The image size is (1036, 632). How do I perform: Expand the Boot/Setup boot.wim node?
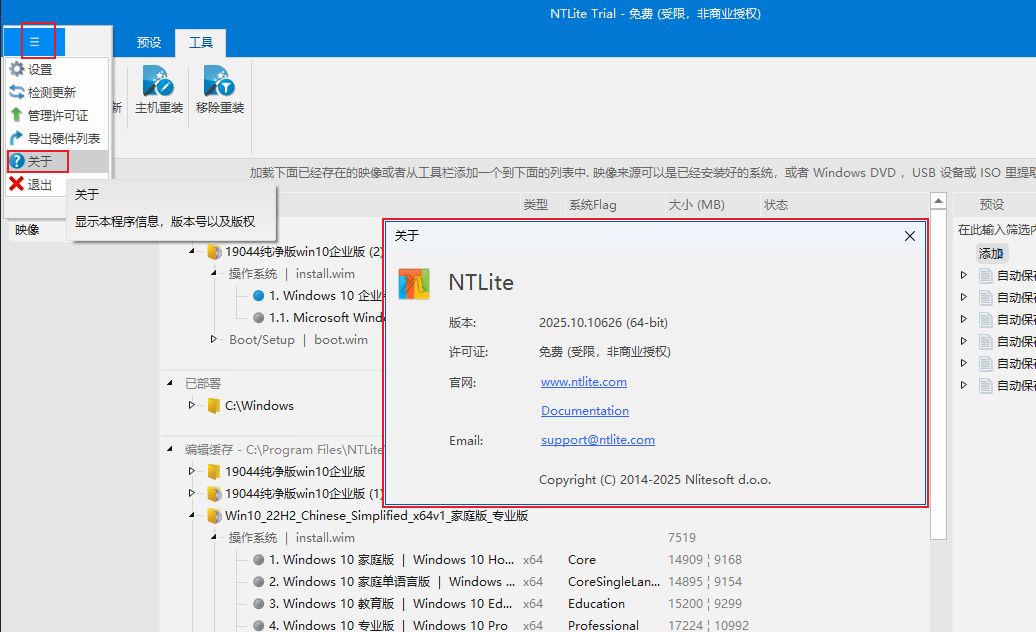tap(214, 340)
